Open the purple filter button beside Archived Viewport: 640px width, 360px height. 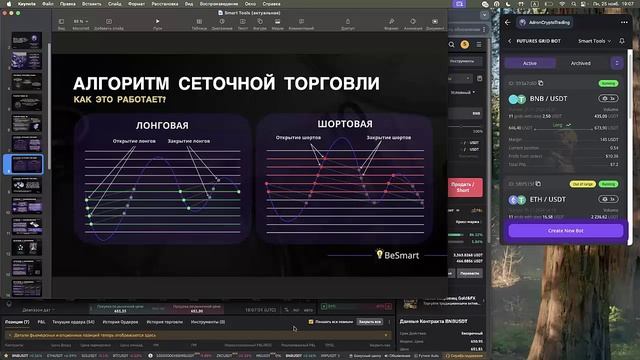[617, 63]
